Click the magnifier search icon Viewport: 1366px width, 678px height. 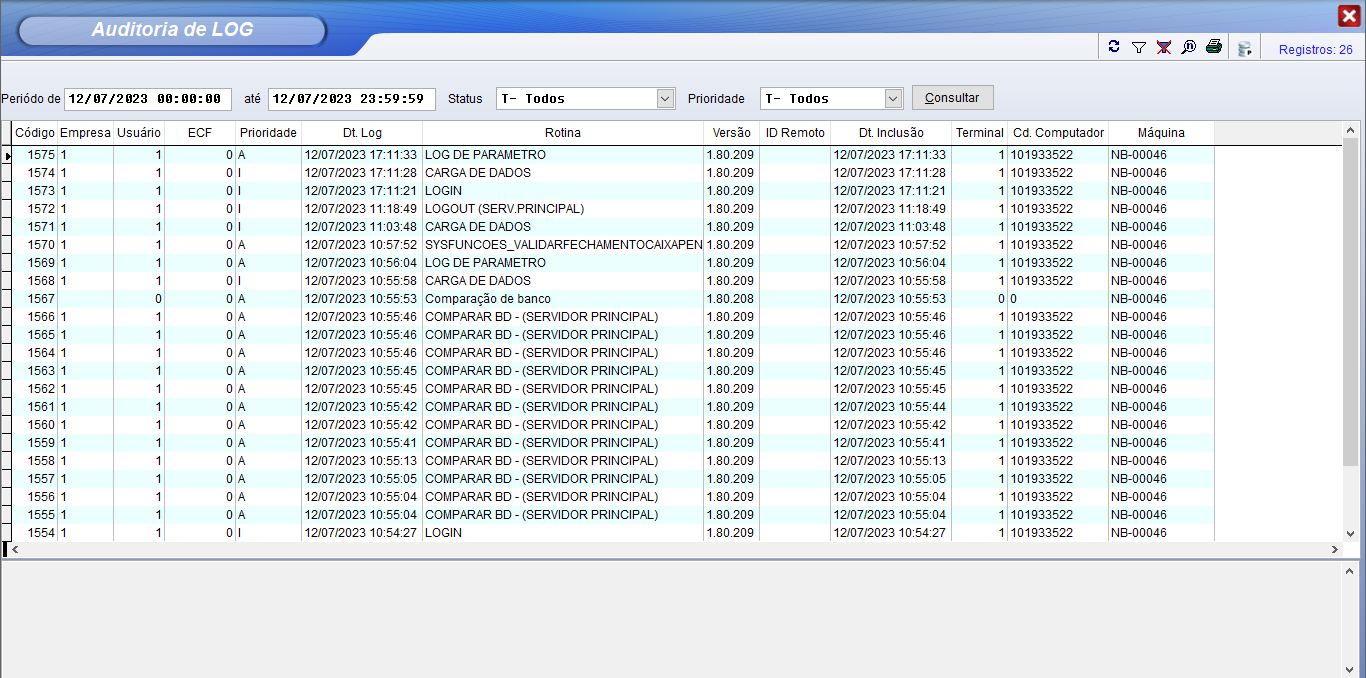point(1188,47)
